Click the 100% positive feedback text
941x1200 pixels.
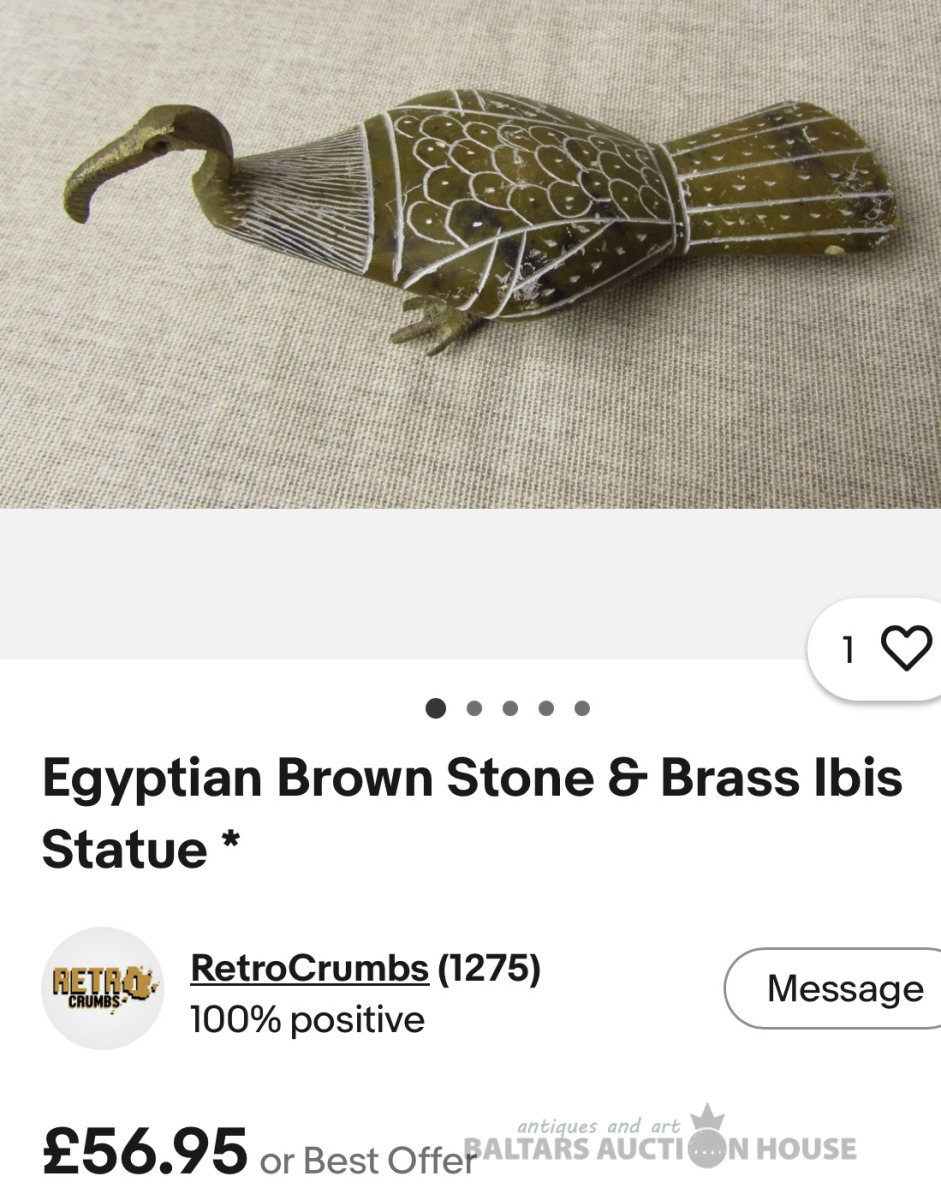[x=307, y=1020]
